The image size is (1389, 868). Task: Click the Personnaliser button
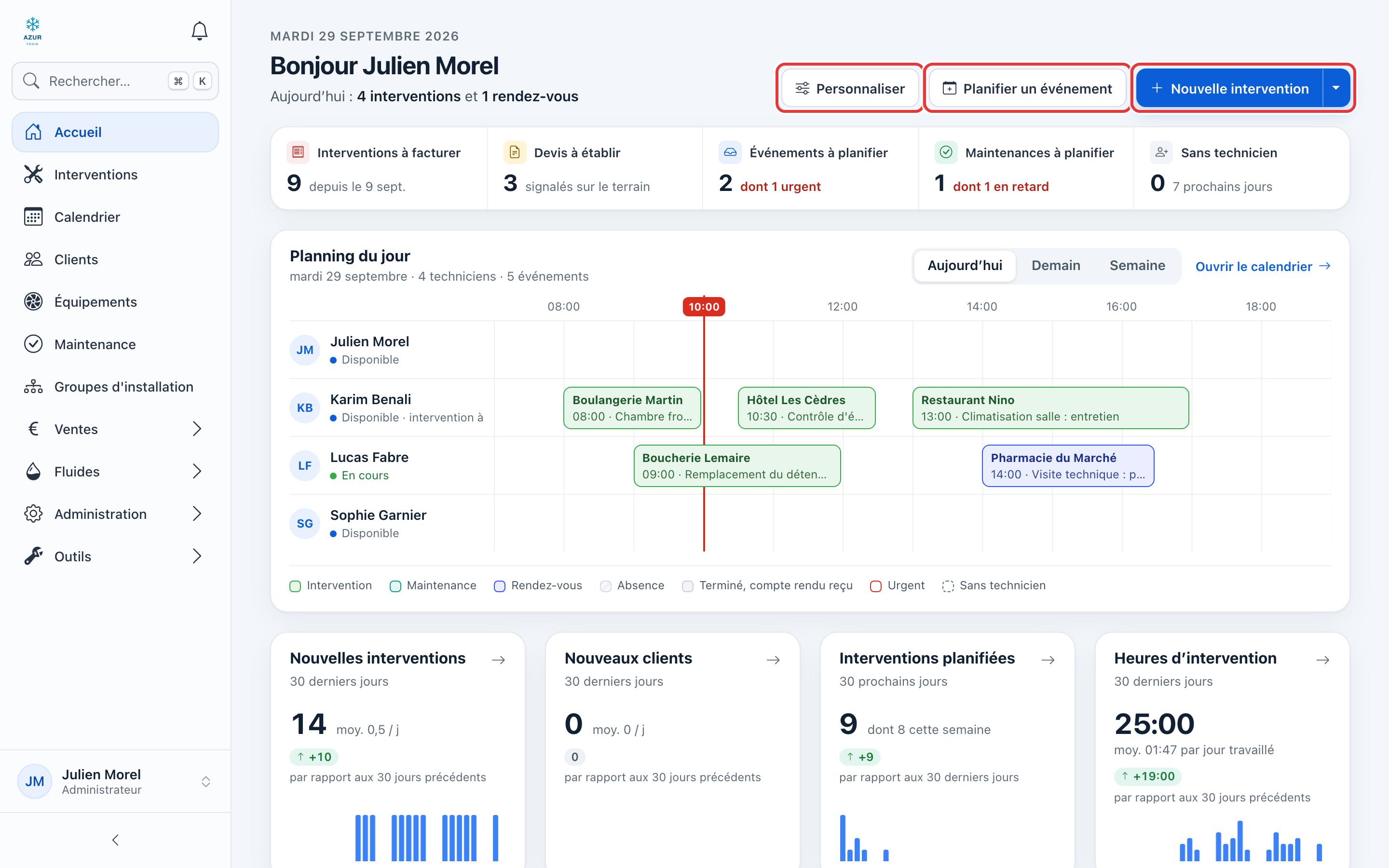click(850, 88)
